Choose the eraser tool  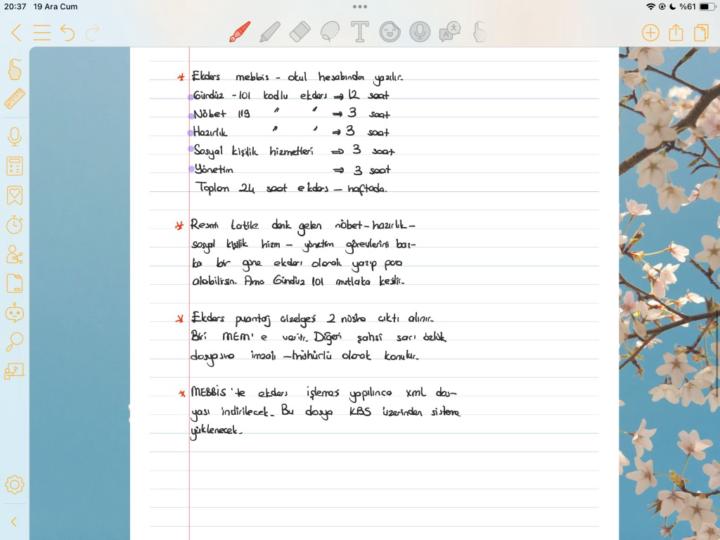(x=300, y=32)
